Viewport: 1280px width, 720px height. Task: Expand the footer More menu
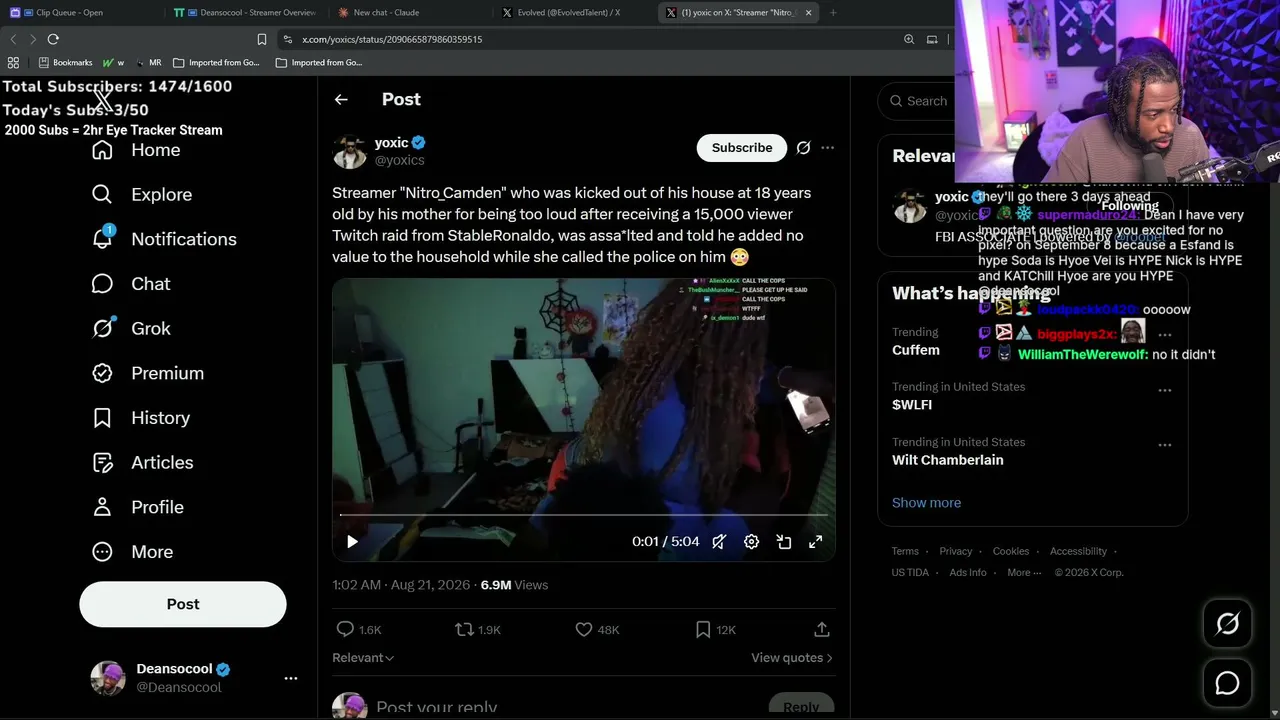[1024, 572]
